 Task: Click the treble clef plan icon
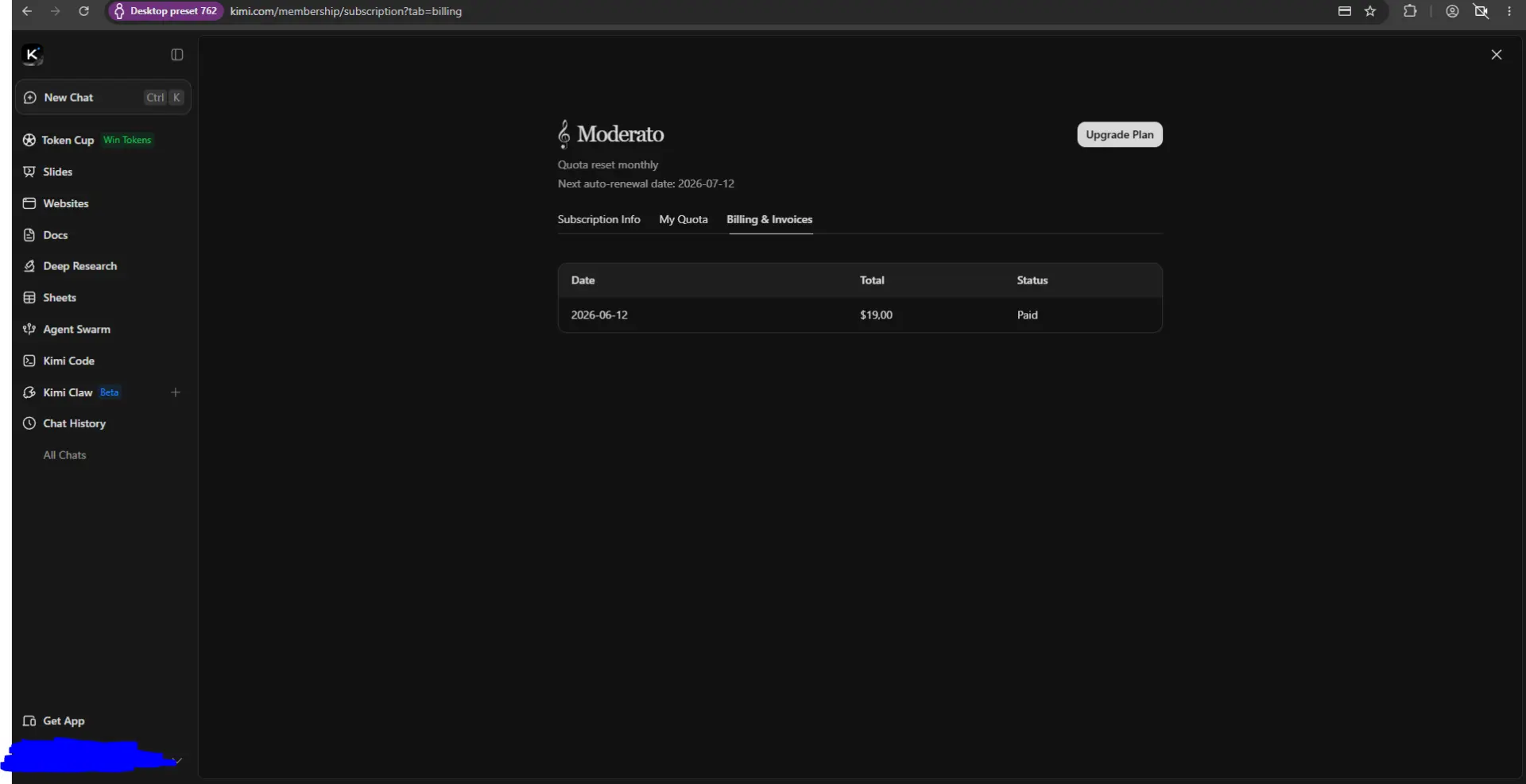click(x=564, y=134)
